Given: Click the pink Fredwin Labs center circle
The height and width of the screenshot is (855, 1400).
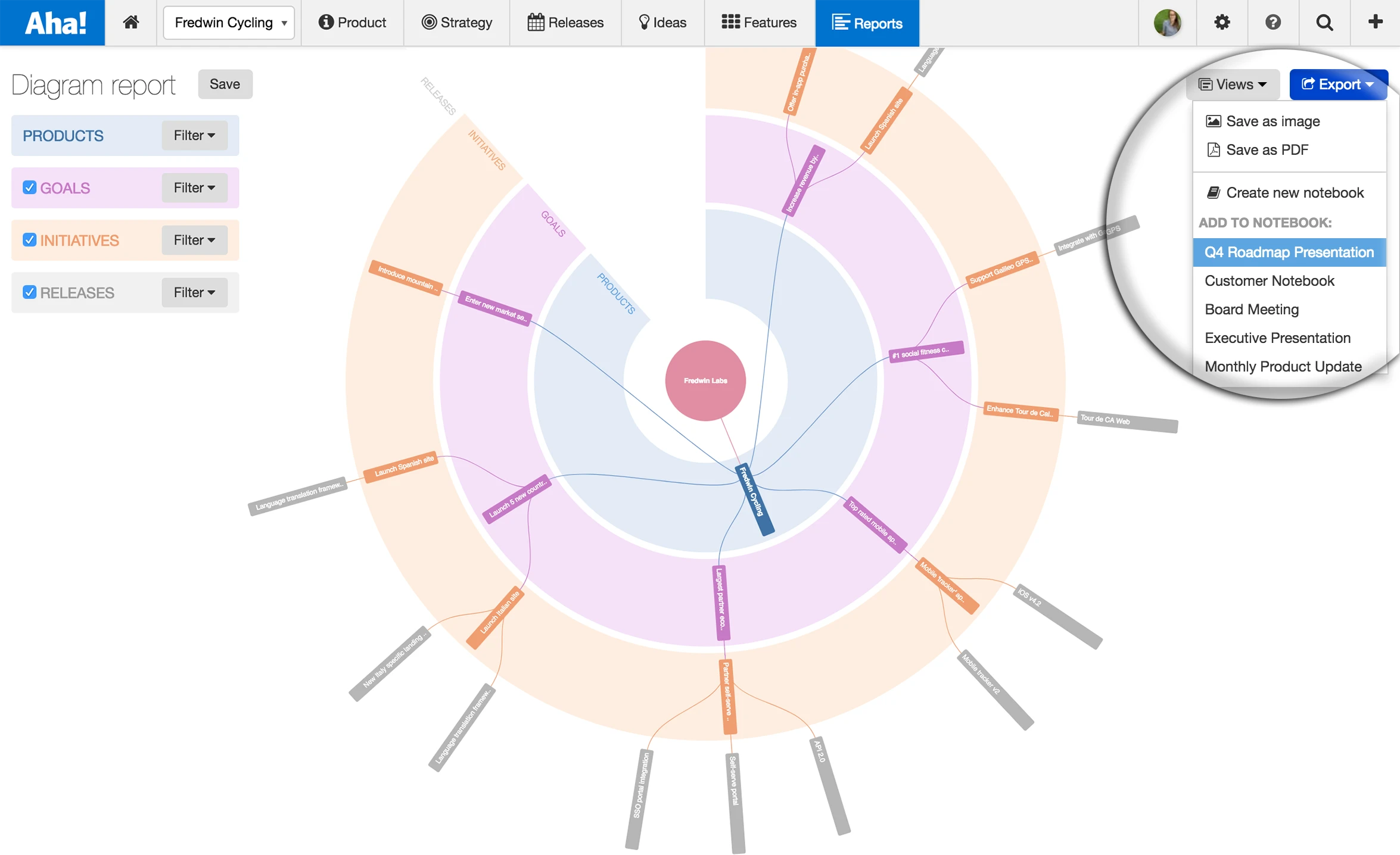Looking at the screenshot, I should pos(705,380).
